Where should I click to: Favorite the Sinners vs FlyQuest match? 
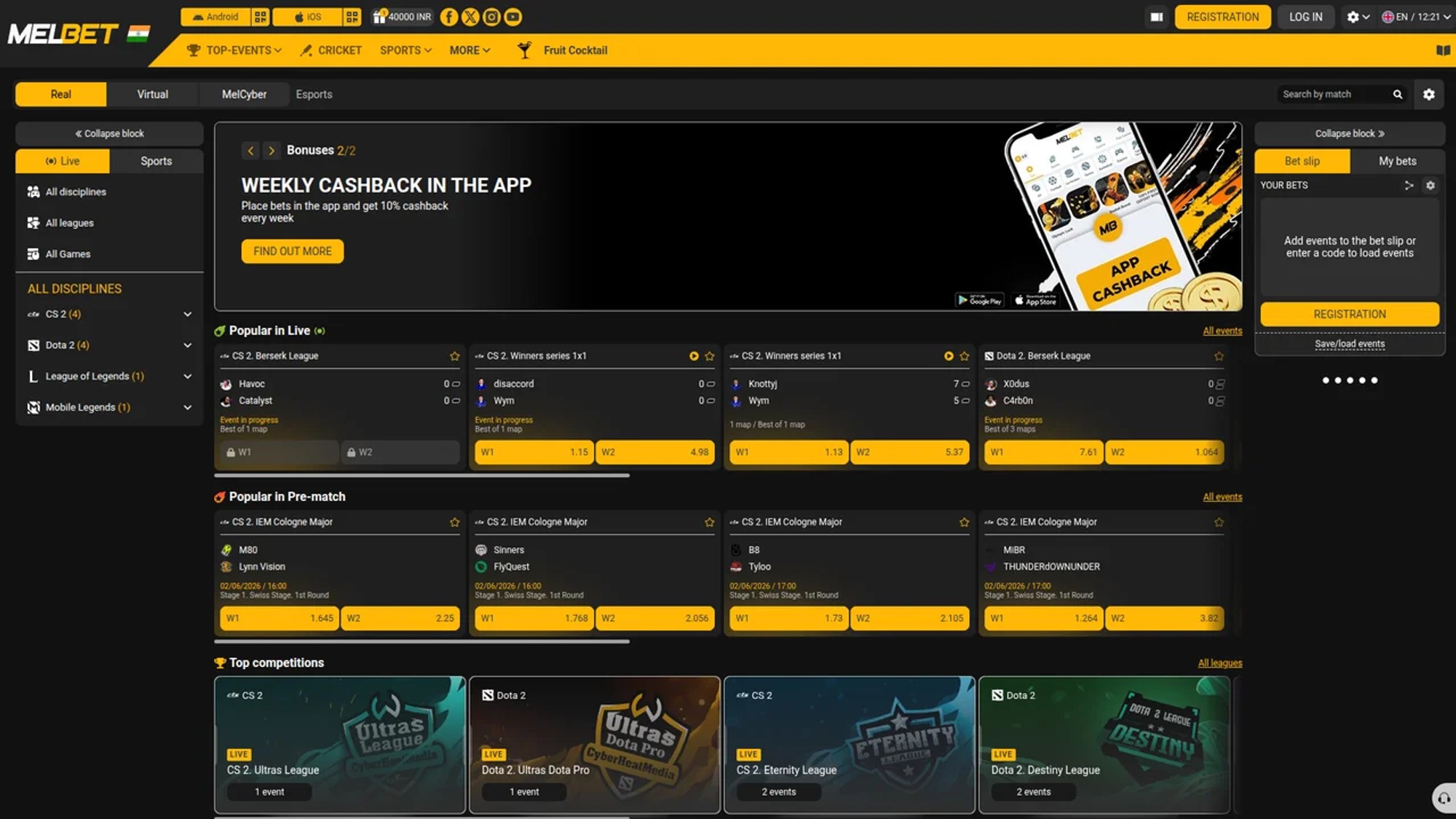click(710, 522)
